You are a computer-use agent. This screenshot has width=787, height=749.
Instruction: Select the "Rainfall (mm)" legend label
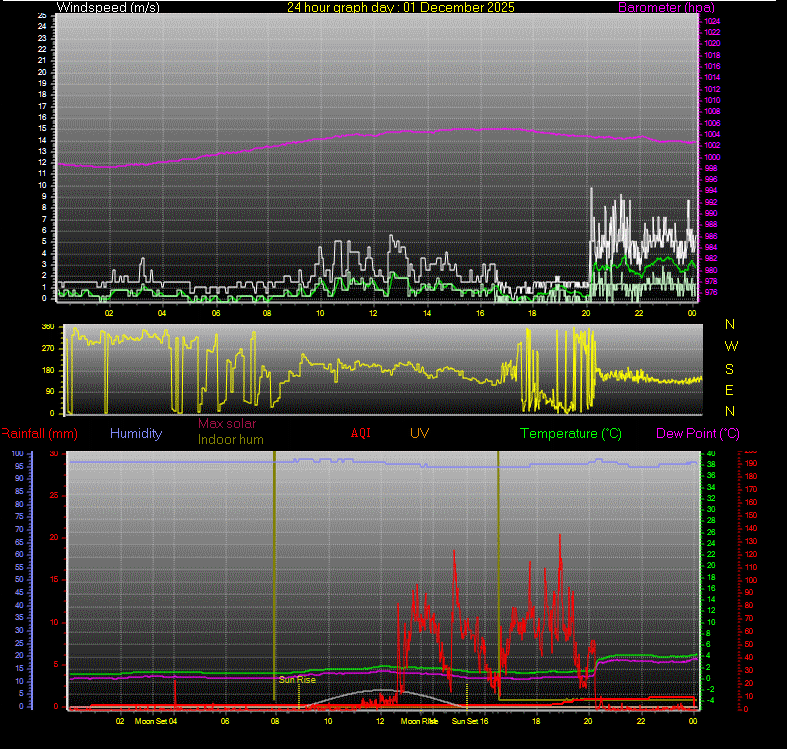click(x=39, y=433)
